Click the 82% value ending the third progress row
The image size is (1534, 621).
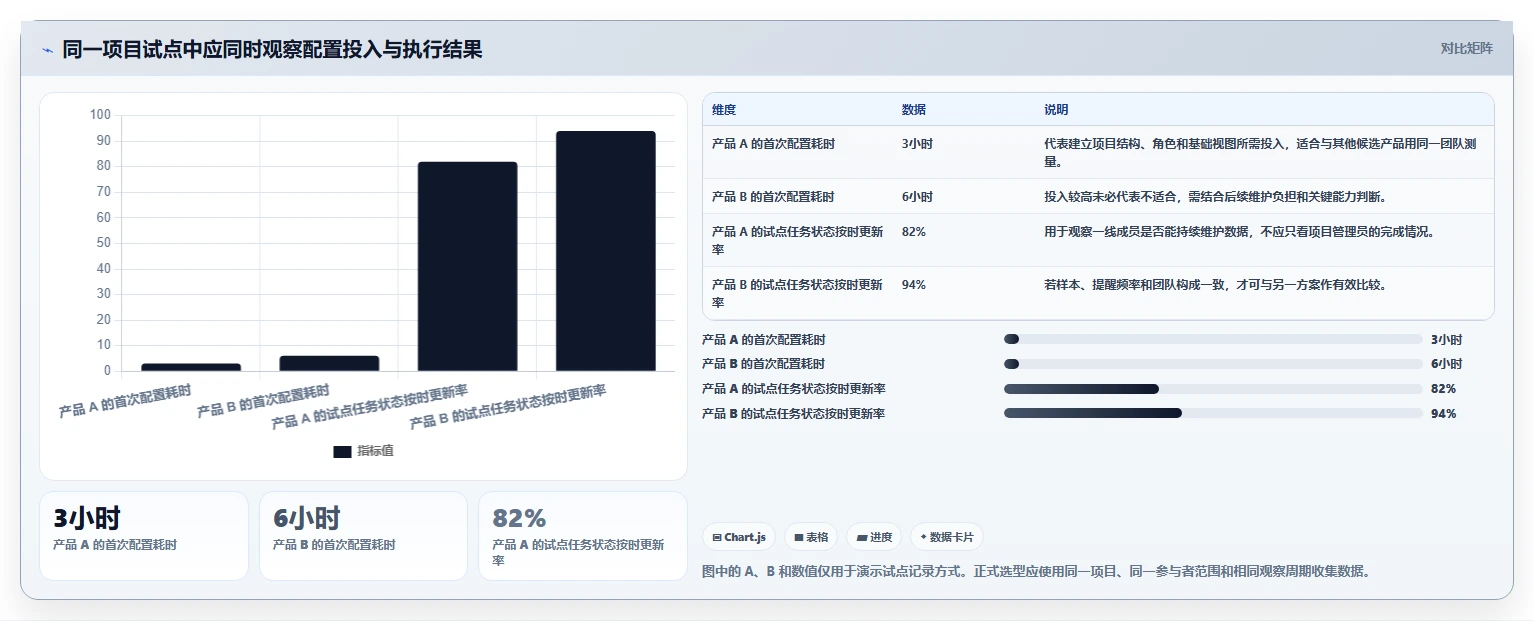[1443, 389]
